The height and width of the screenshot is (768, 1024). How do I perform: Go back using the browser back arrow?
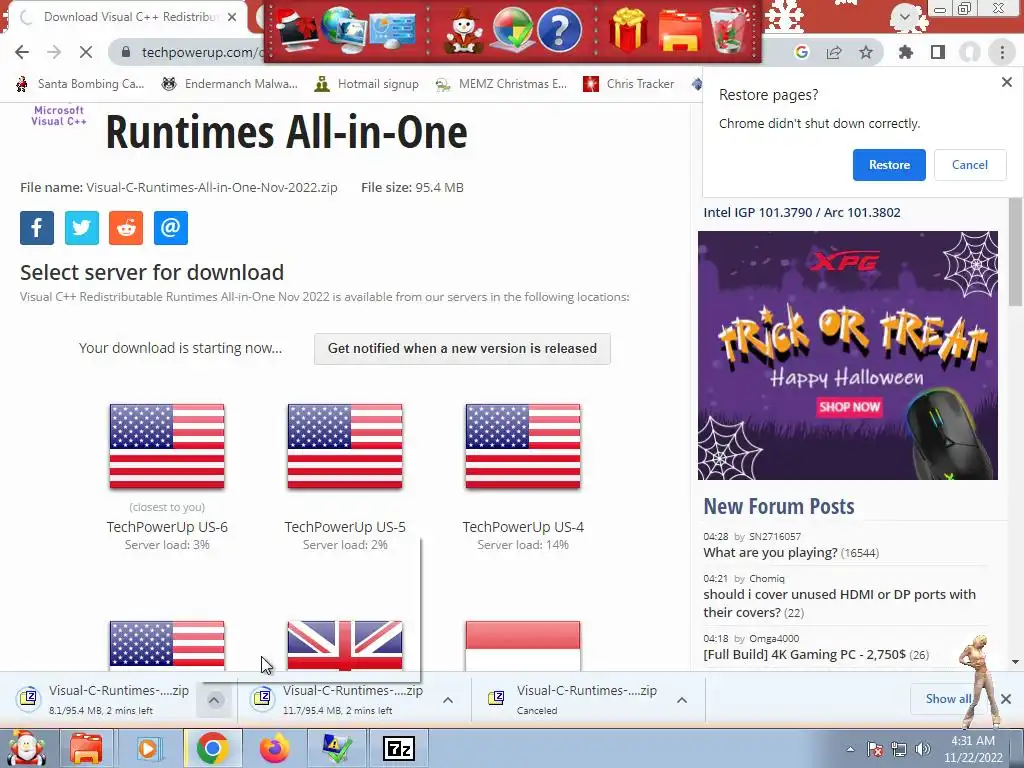tap(22, 52)
